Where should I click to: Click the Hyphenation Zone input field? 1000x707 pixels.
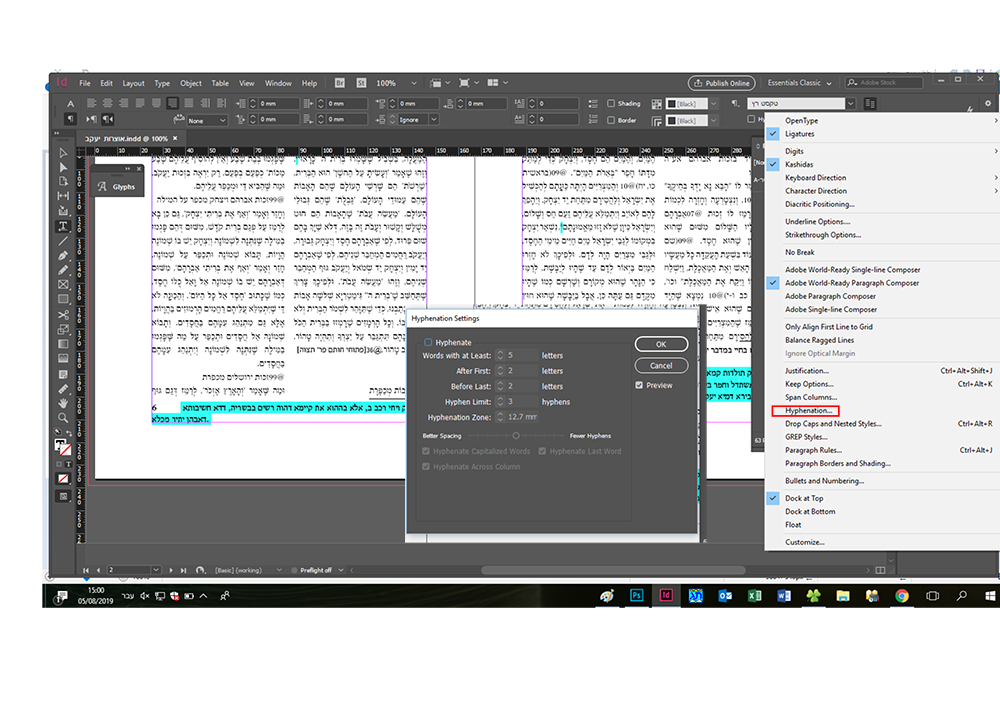pyautogui.click(x=522, y=417)
